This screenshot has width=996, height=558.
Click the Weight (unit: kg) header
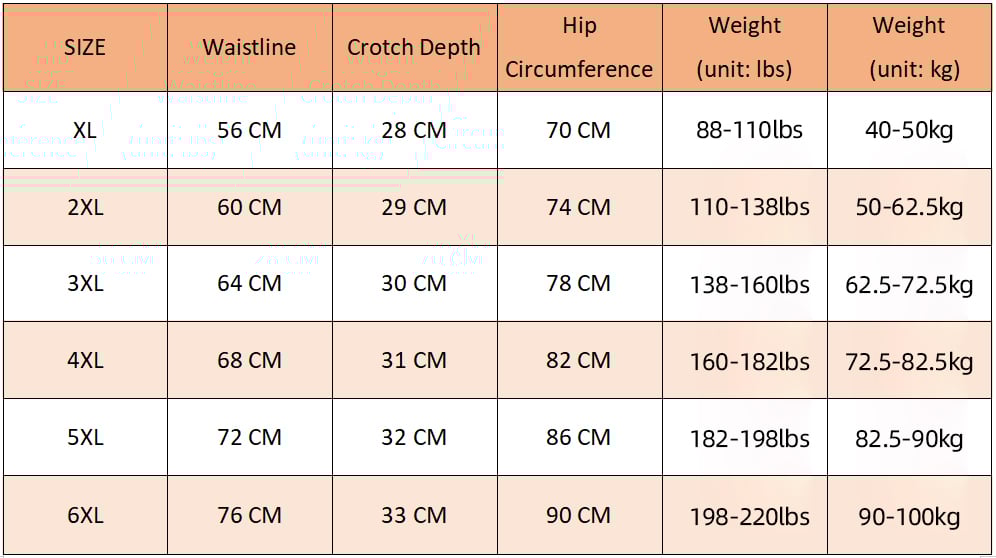(909, 48)
